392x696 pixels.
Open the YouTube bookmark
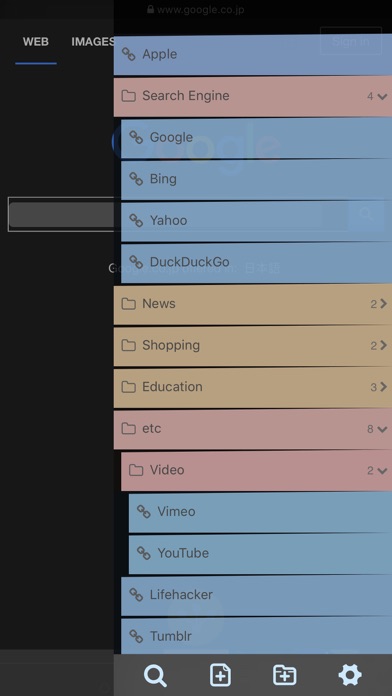[260, 554]
